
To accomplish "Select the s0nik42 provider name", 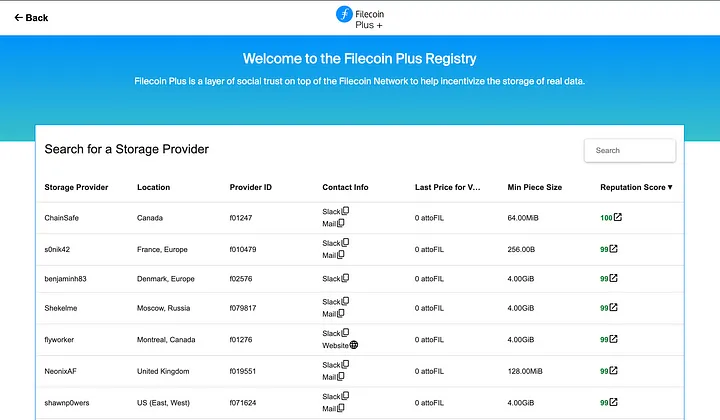I will 57,250.
